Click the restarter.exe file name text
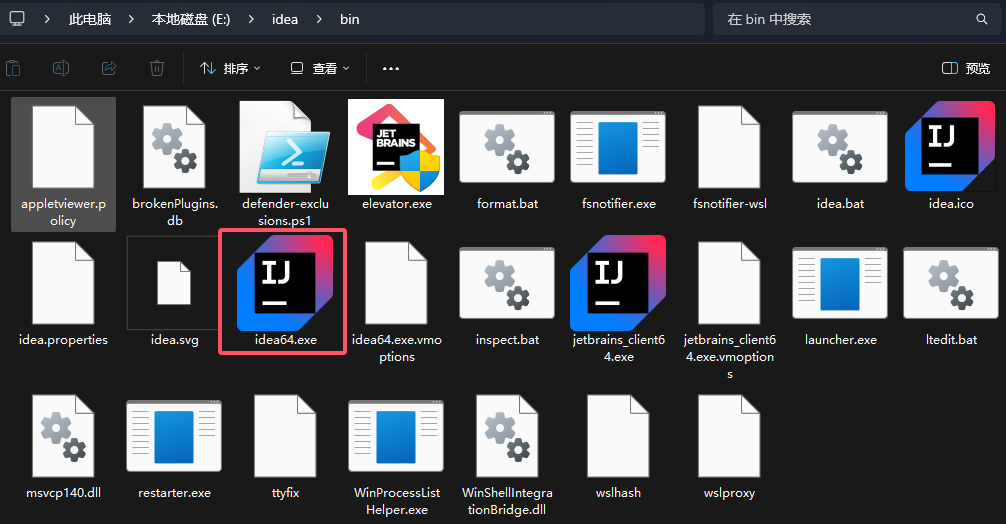Image resolution: width=1006 pixels, height=524 pixels. pyautogui.click(x=175, y=493)
